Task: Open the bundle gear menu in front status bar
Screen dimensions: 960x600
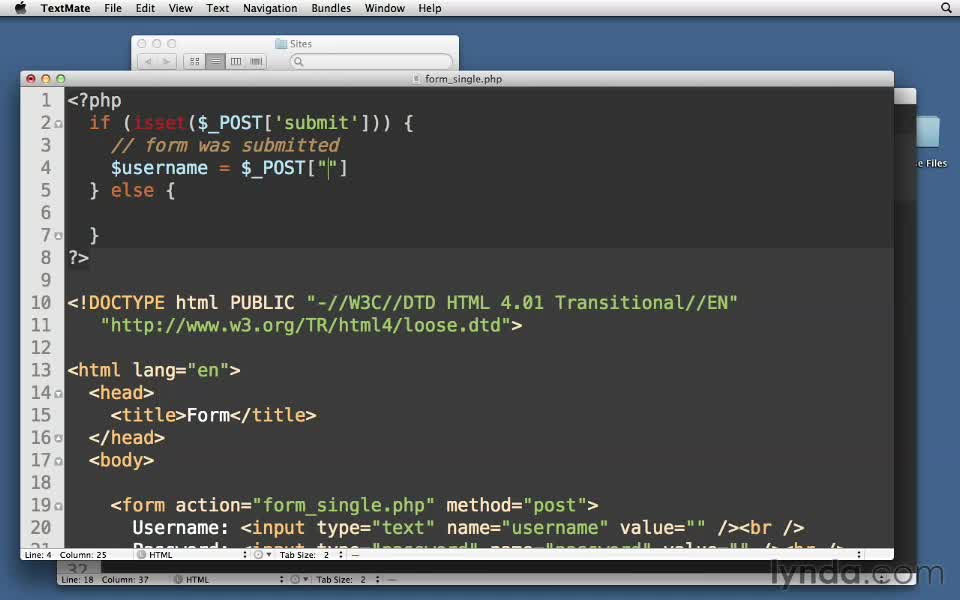Action: point(261,555)
